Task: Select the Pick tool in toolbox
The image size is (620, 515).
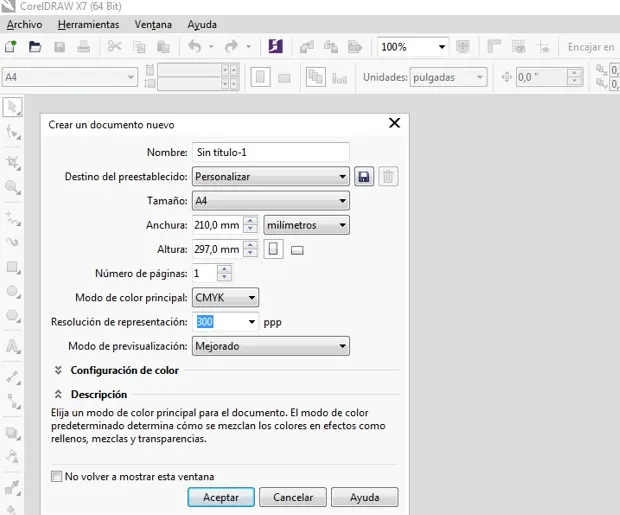Action: click(x=13, y=107)
